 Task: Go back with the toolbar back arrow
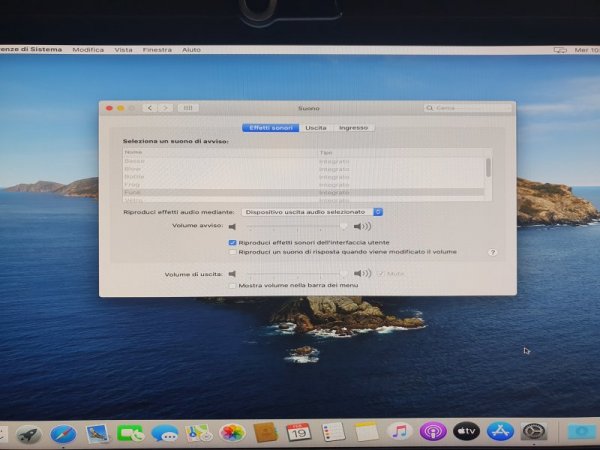pos(150,108)
